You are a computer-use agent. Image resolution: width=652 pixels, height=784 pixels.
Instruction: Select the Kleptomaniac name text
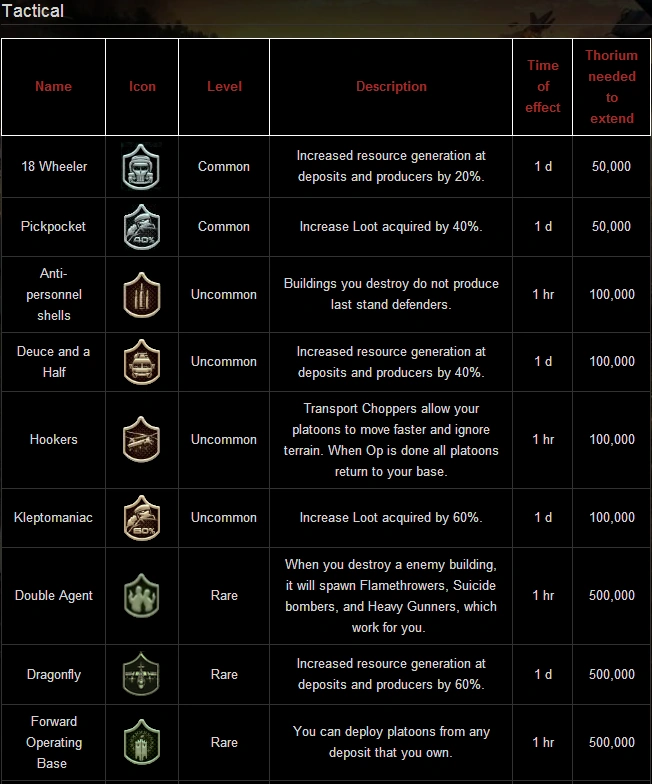pyautogui.click(x=54, y=518)
